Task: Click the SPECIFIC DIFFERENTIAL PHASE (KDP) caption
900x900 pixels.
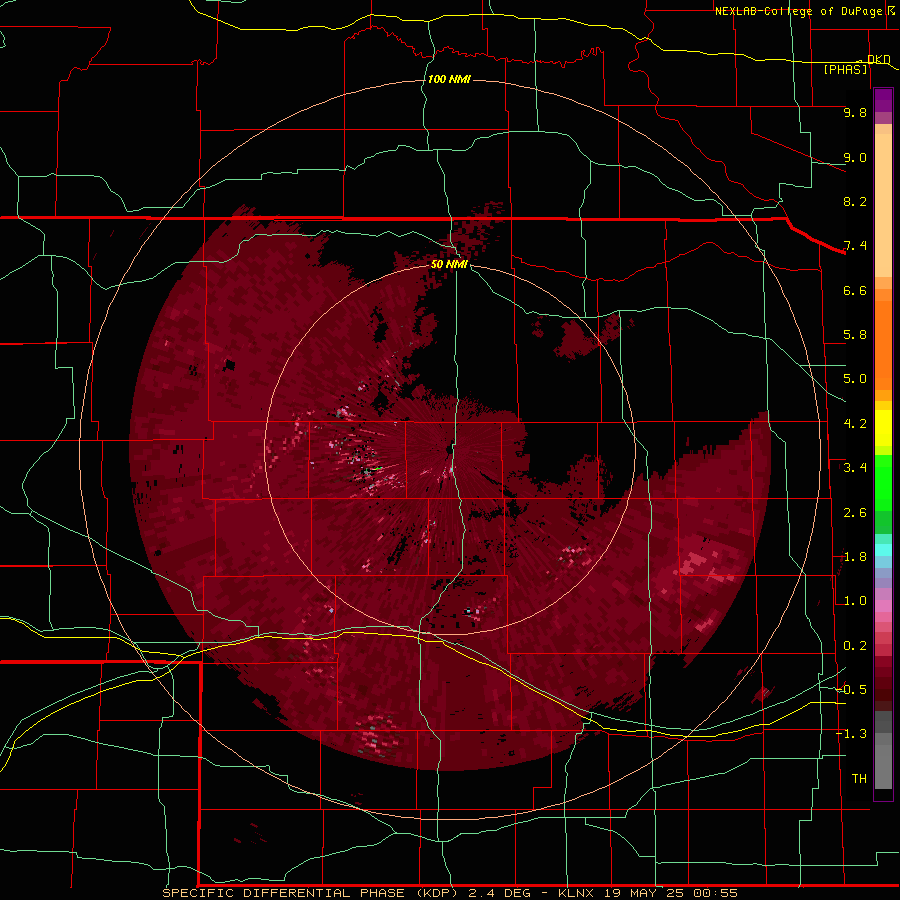Action: point(312,893)
